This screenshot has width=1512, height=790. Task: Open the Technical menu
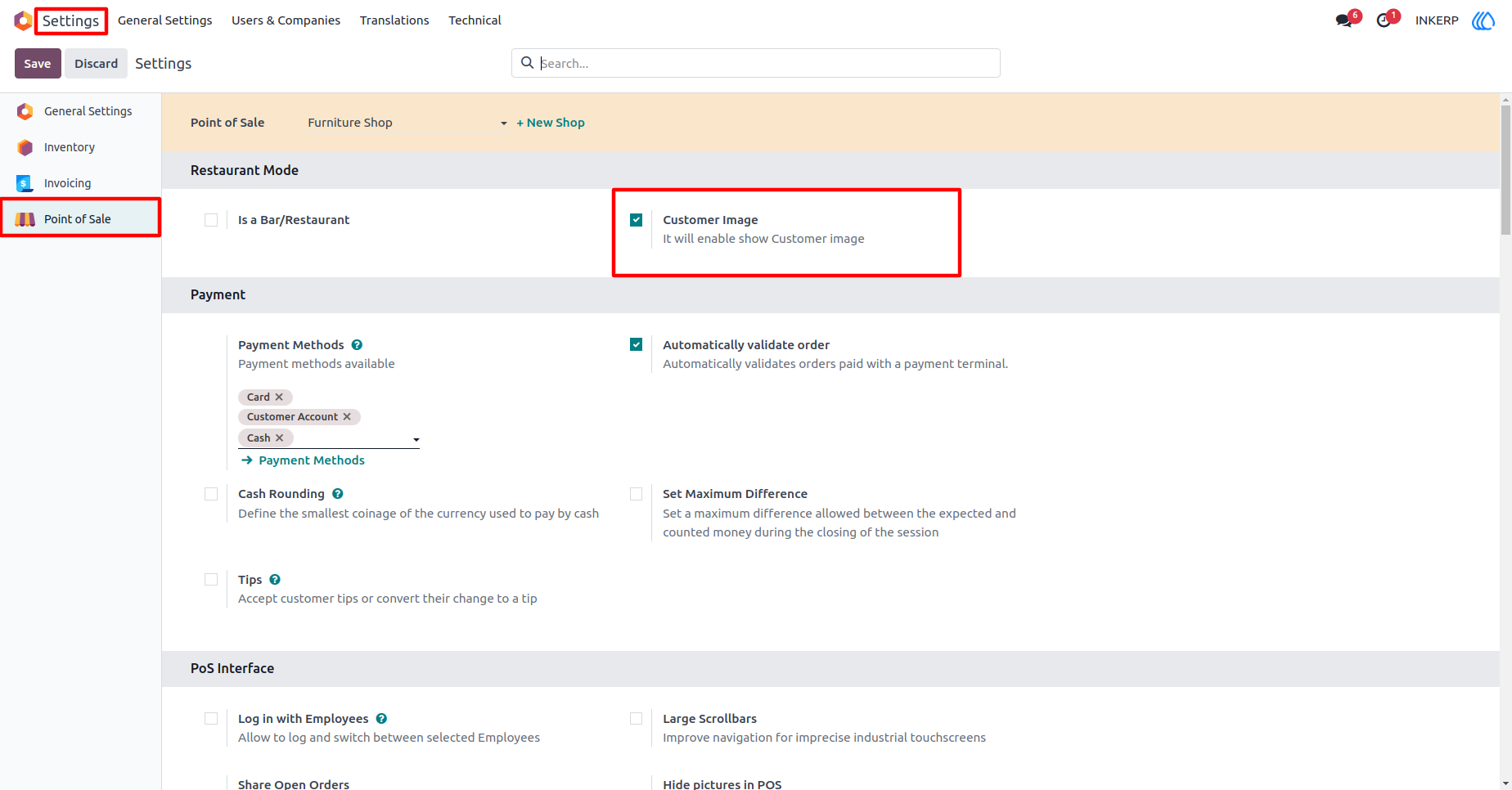(x=475, y=20)
